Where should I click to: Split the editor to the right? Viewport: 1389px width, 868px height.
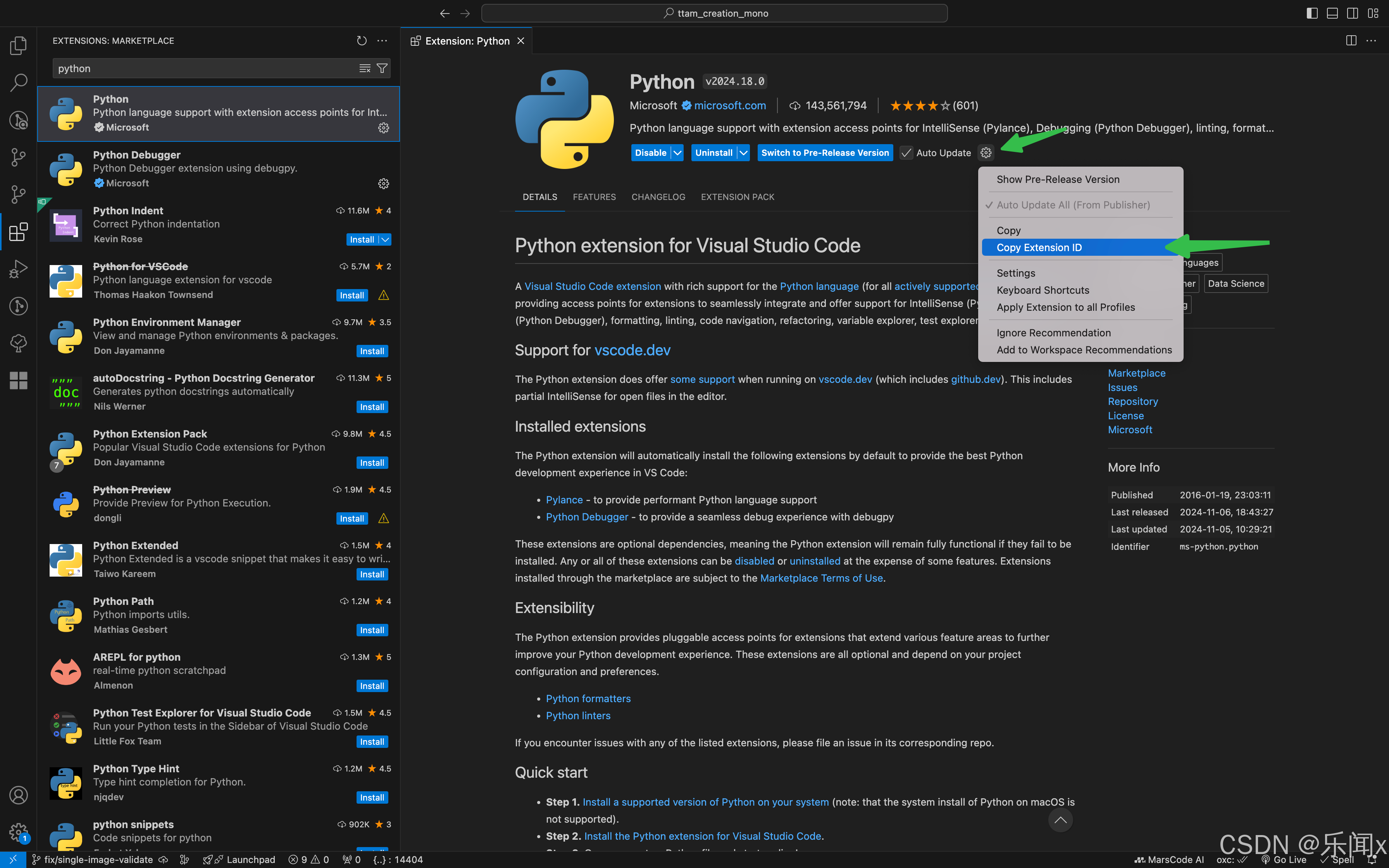tap(1351, 41)
